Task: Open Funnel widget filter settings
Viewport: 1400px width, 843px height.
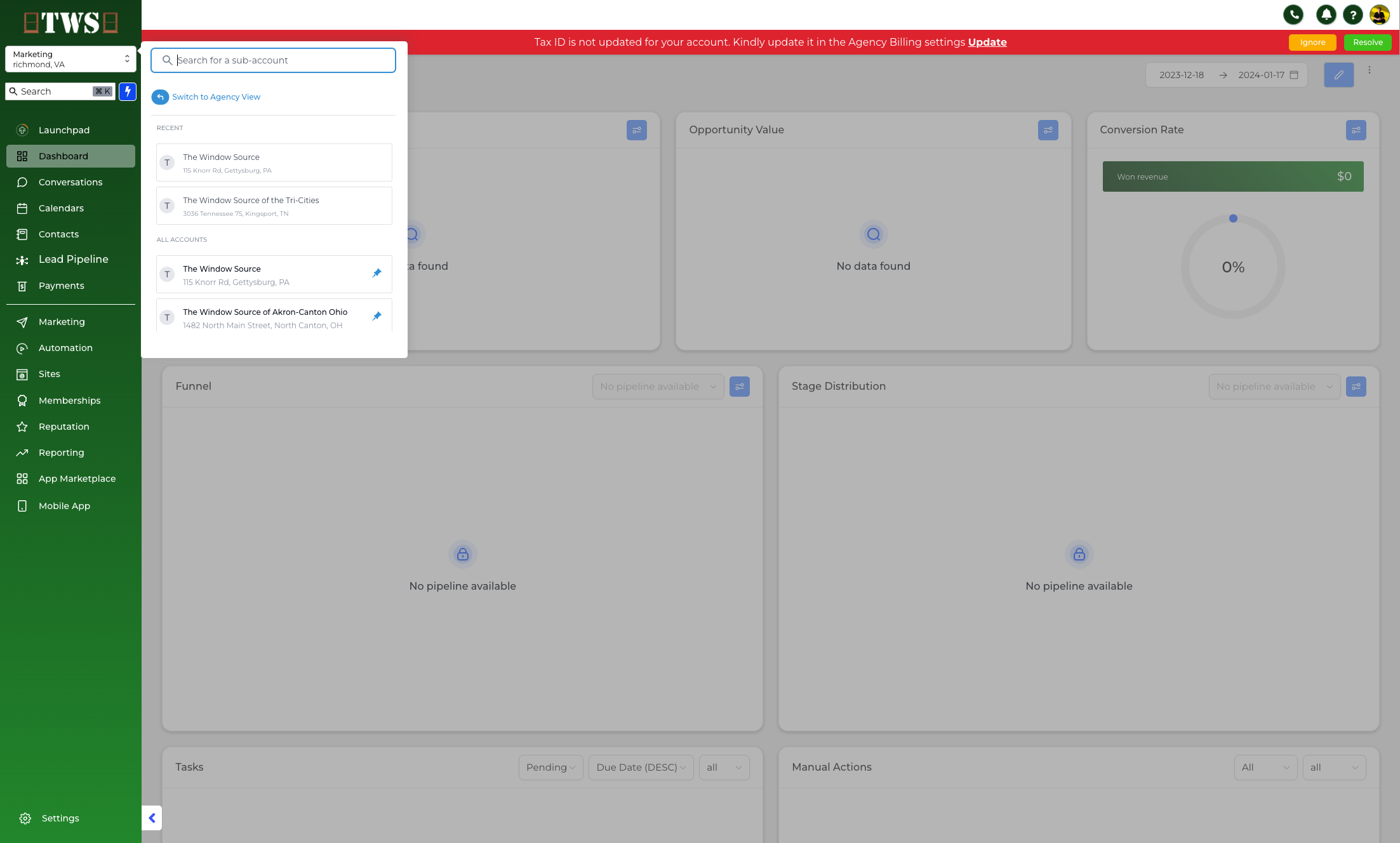Action: [x=739, y=387]
